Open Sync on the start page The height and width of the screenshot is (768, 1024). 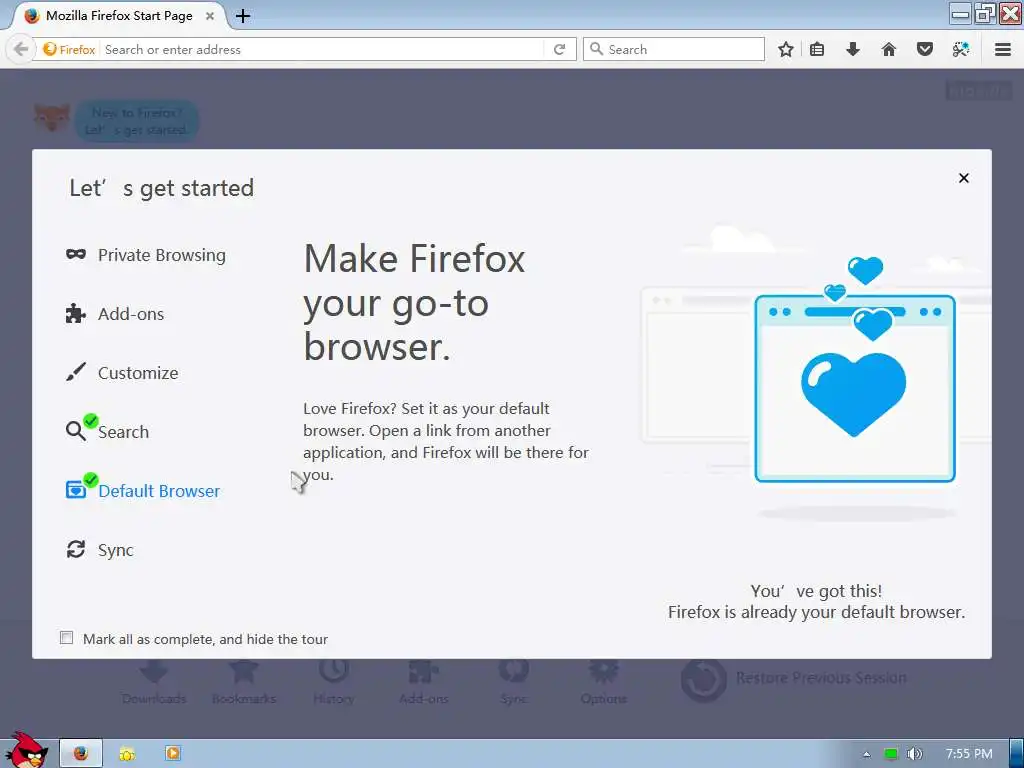[x=513, y=682]
